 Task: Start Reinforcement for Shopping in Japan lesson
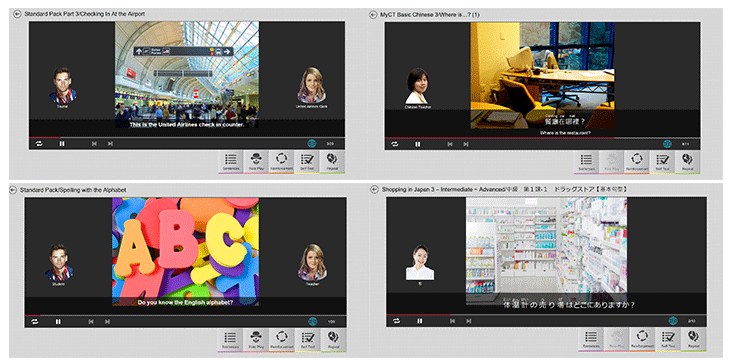643,340
